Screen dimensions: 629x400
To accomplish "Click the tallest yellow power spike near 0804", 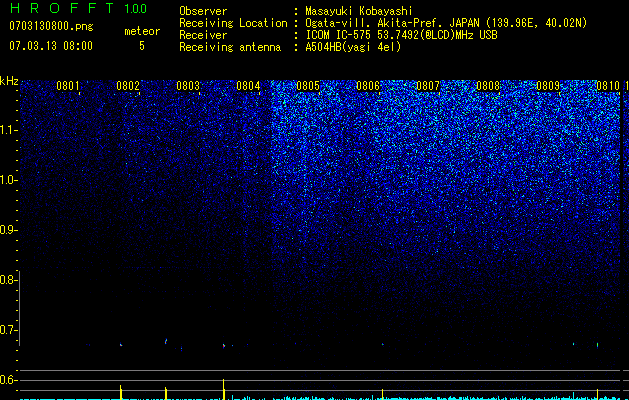I will (223, 389).
